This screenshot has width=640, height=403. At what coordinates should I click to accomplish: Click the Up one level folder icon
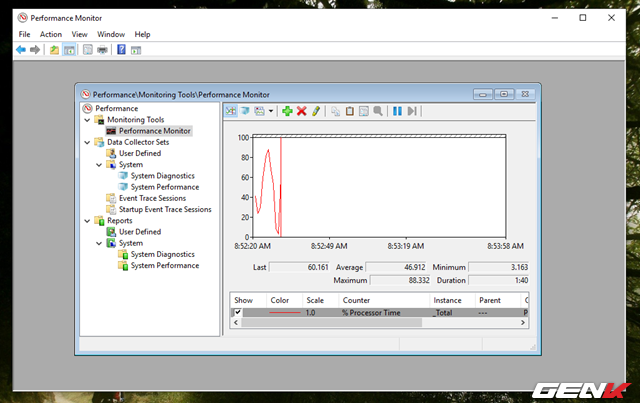(x=54, y=50)
